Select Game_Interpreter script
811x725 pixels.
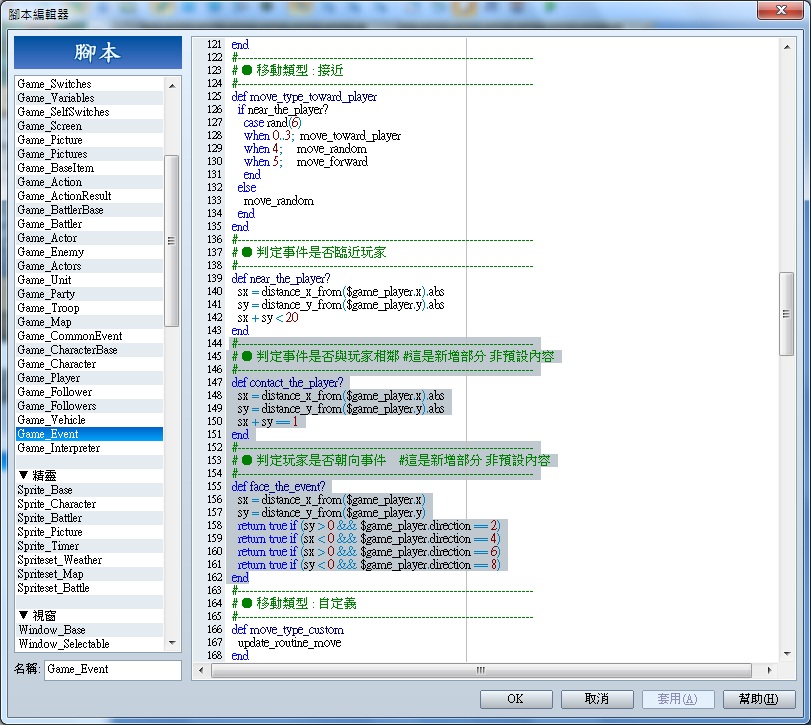[x=89, y=448]
